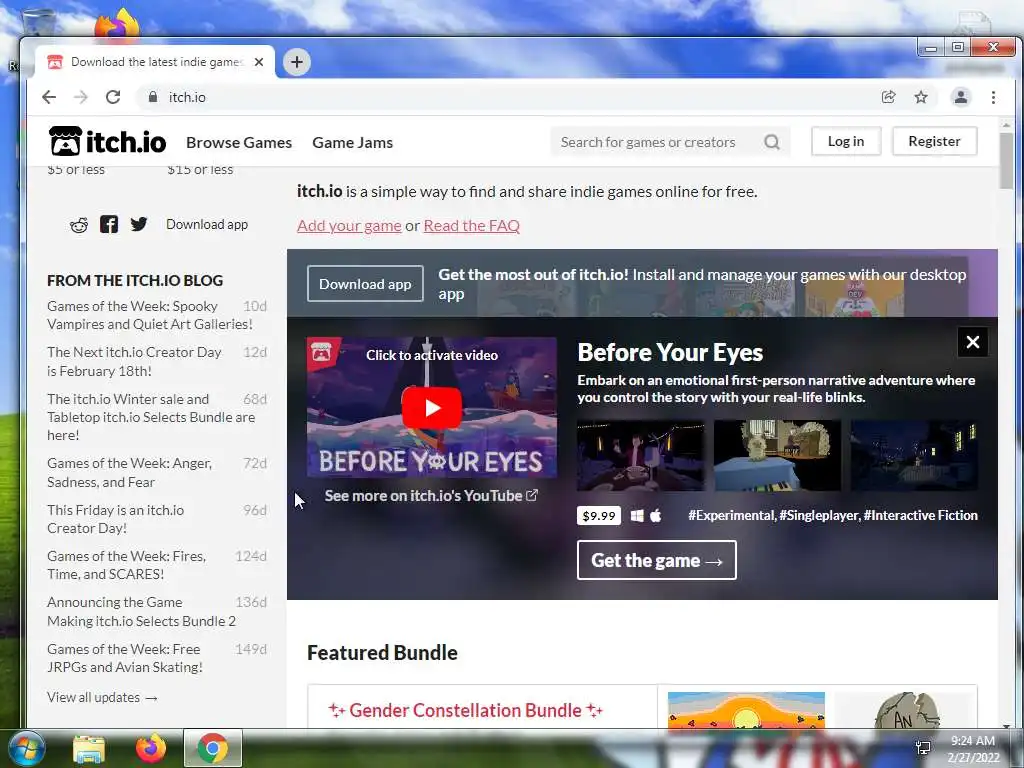This screenshot has height=768, width=1024.
Task: Open the Before Your Eyes title
Action: coord(670,353)
